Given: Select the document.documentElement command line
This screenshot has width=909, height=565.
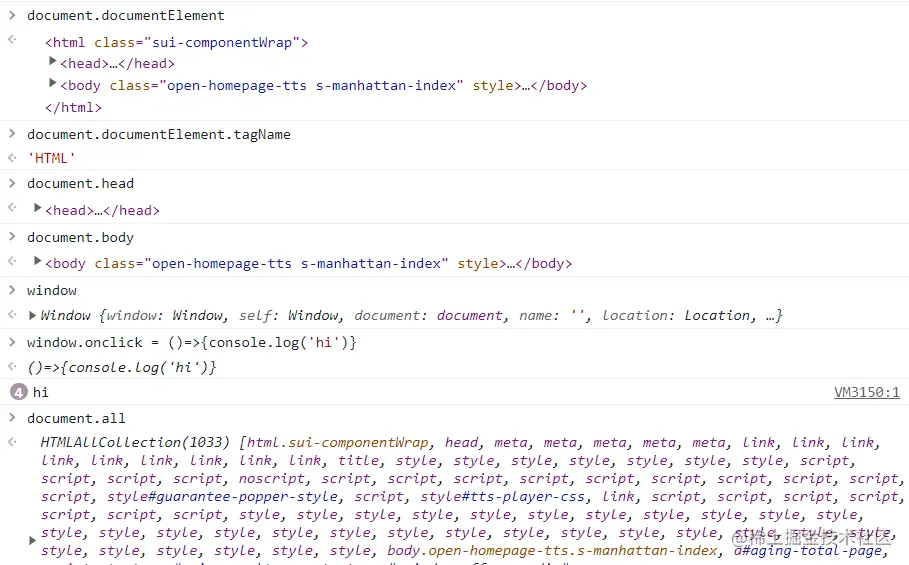Looking at the screenshot, I should click(126, 16).
